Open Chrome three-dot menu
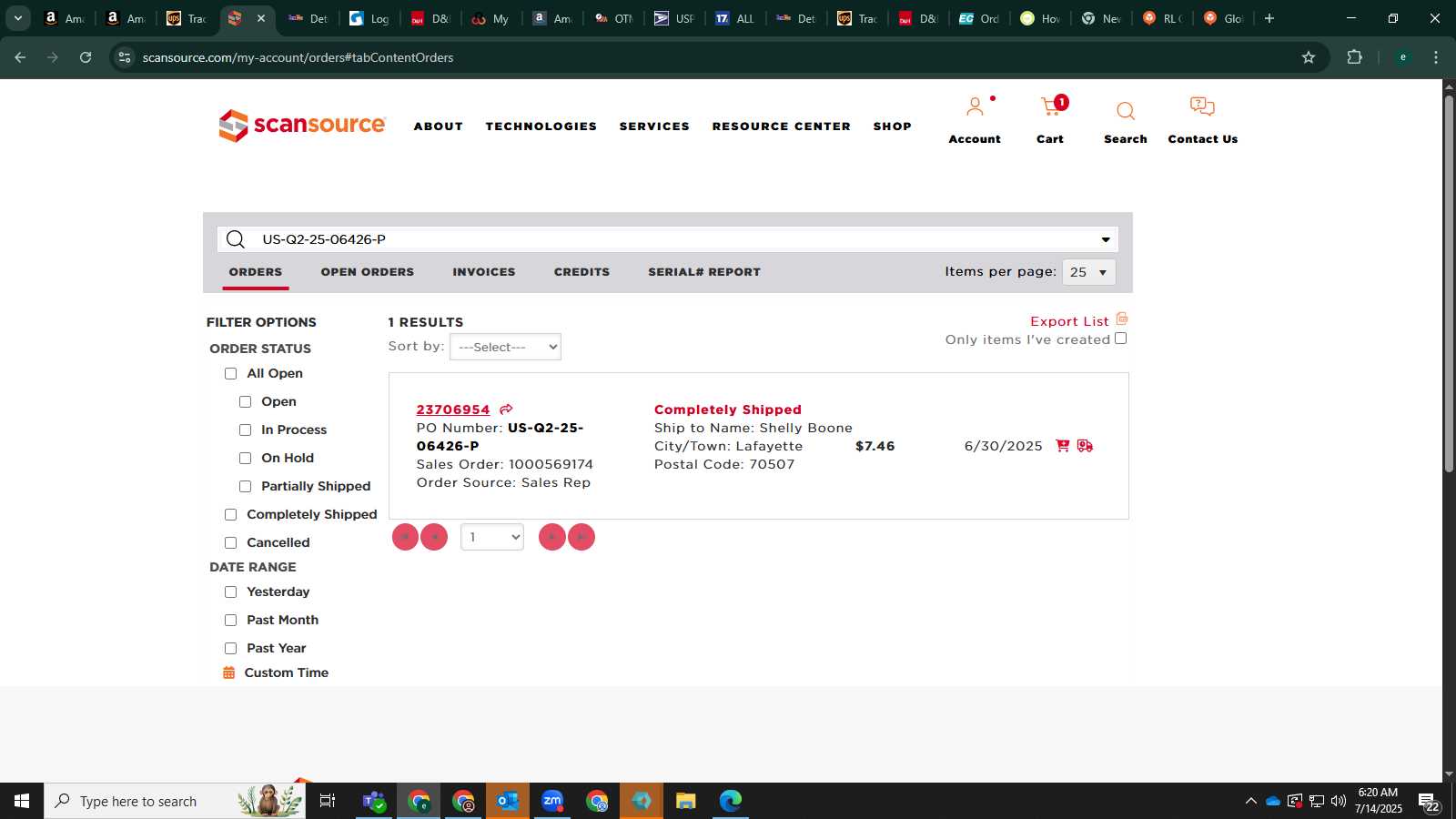The height and width of the screenshot is (819, 1456). tap(1436, 57)
